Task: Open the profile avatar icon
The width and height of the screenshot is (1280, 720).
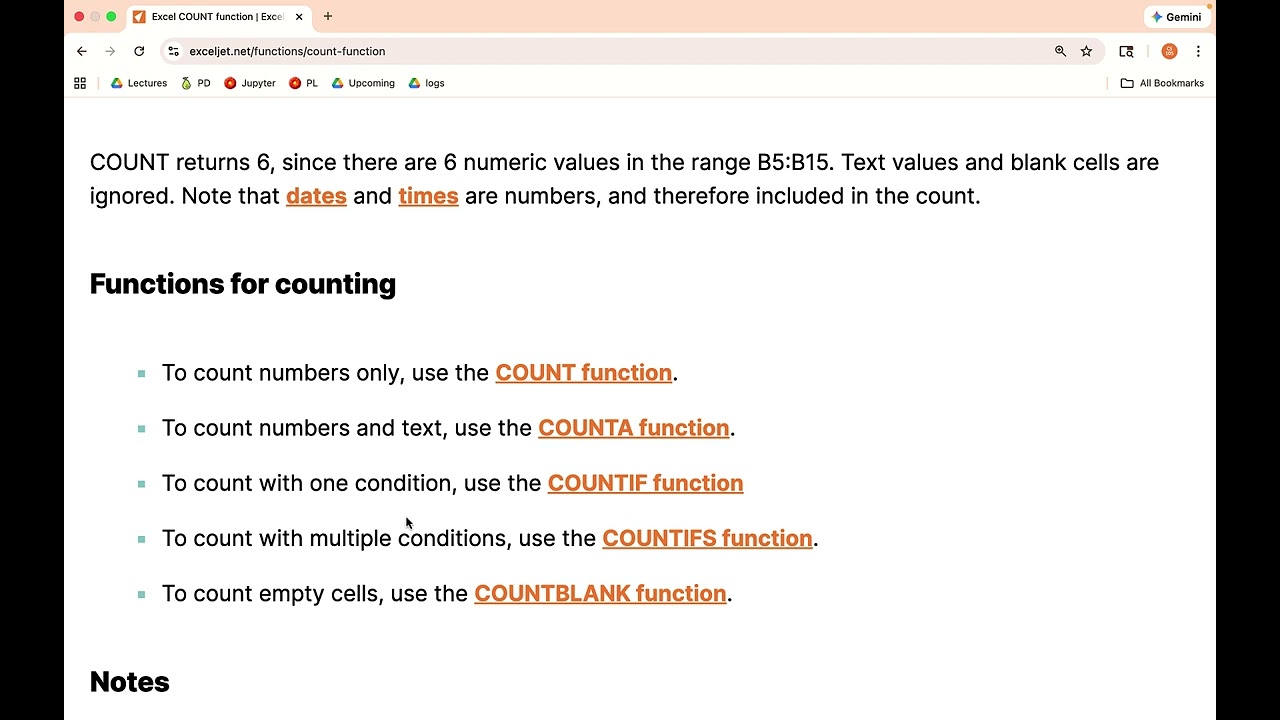Action: [1169, 51]
